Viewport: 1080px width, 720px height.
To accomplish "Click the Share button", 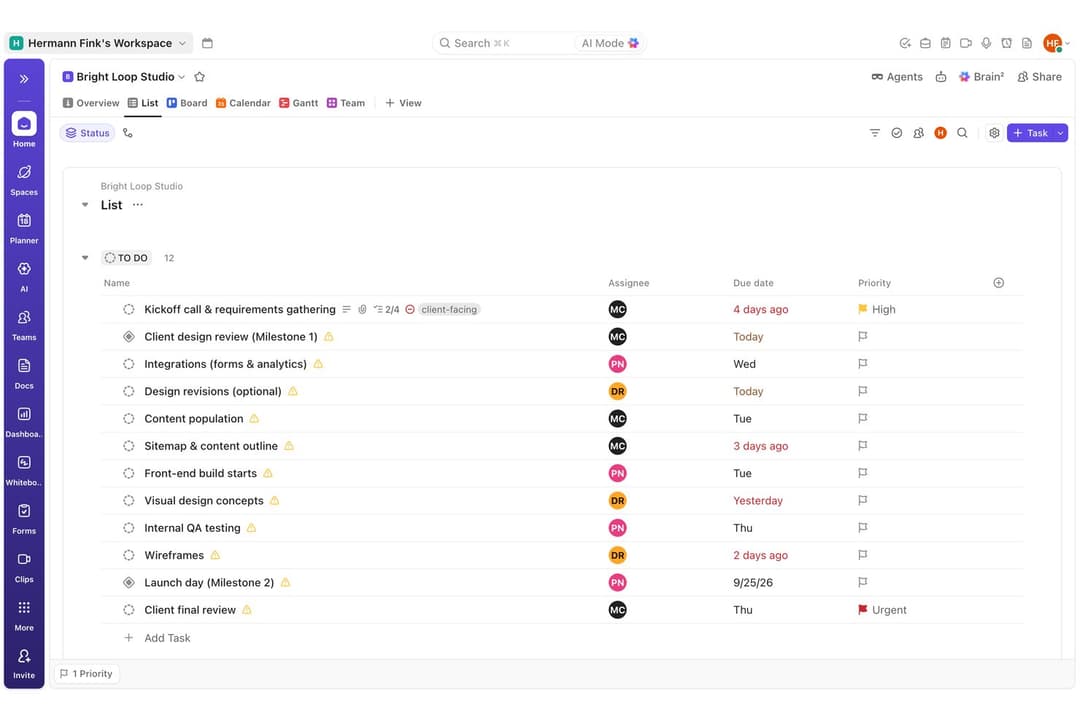I will point(1039,76).
